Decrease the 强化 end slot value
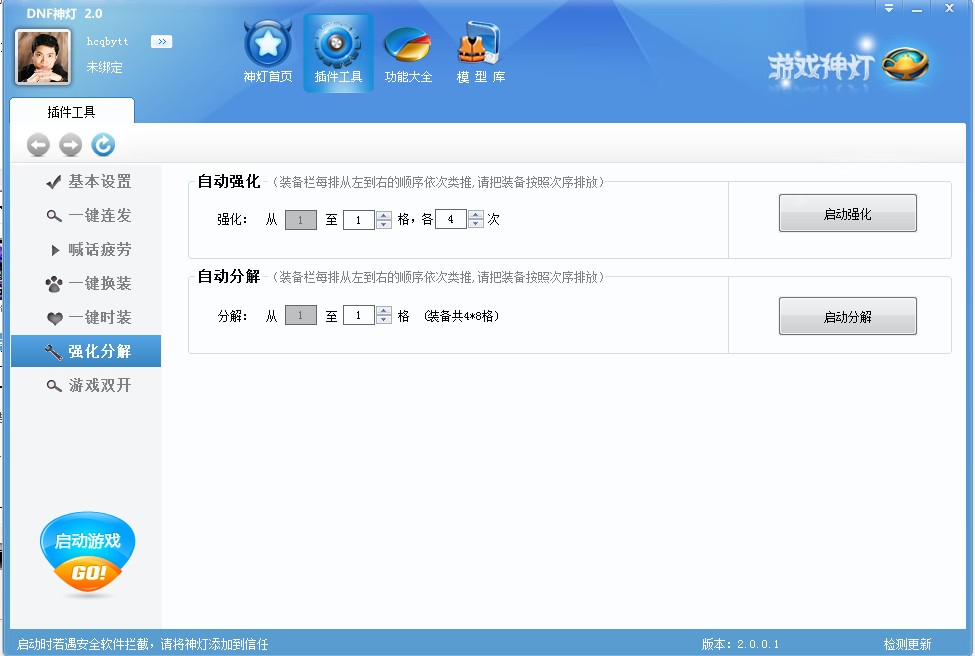The width and height of the screenshot is (975, 656). point(384,224)
